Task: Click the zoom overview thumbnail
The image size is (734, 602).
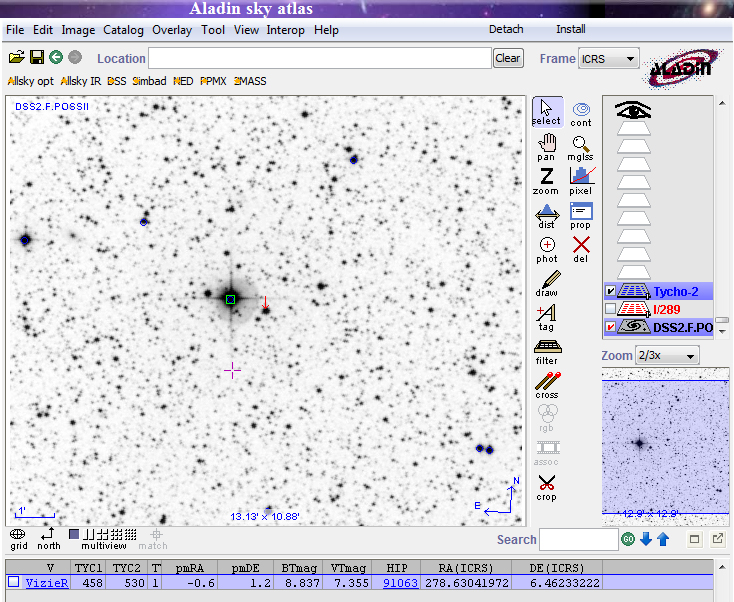Action: click(x=665, y=446)
